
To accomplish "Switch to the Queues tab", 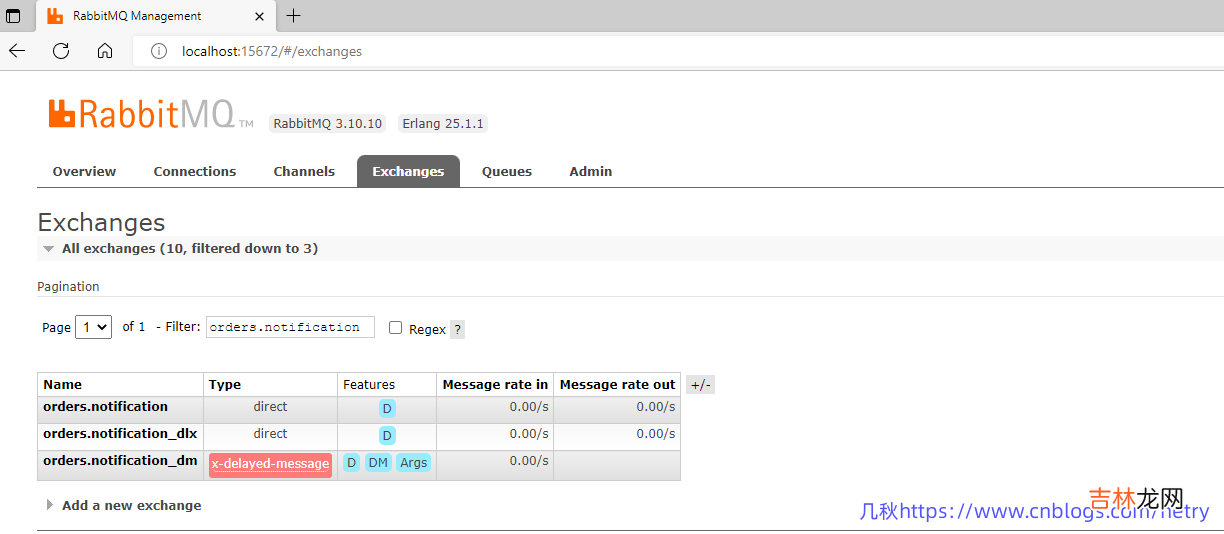I will [x=506, y=171].
